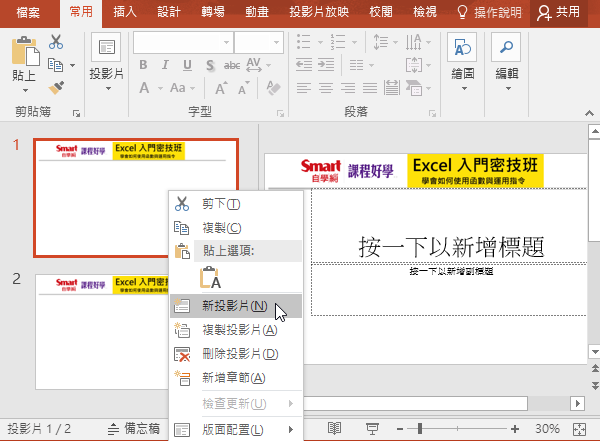600x441 pixels.
Task: Select the Format Painter brush icon
Action: [56, 88]
